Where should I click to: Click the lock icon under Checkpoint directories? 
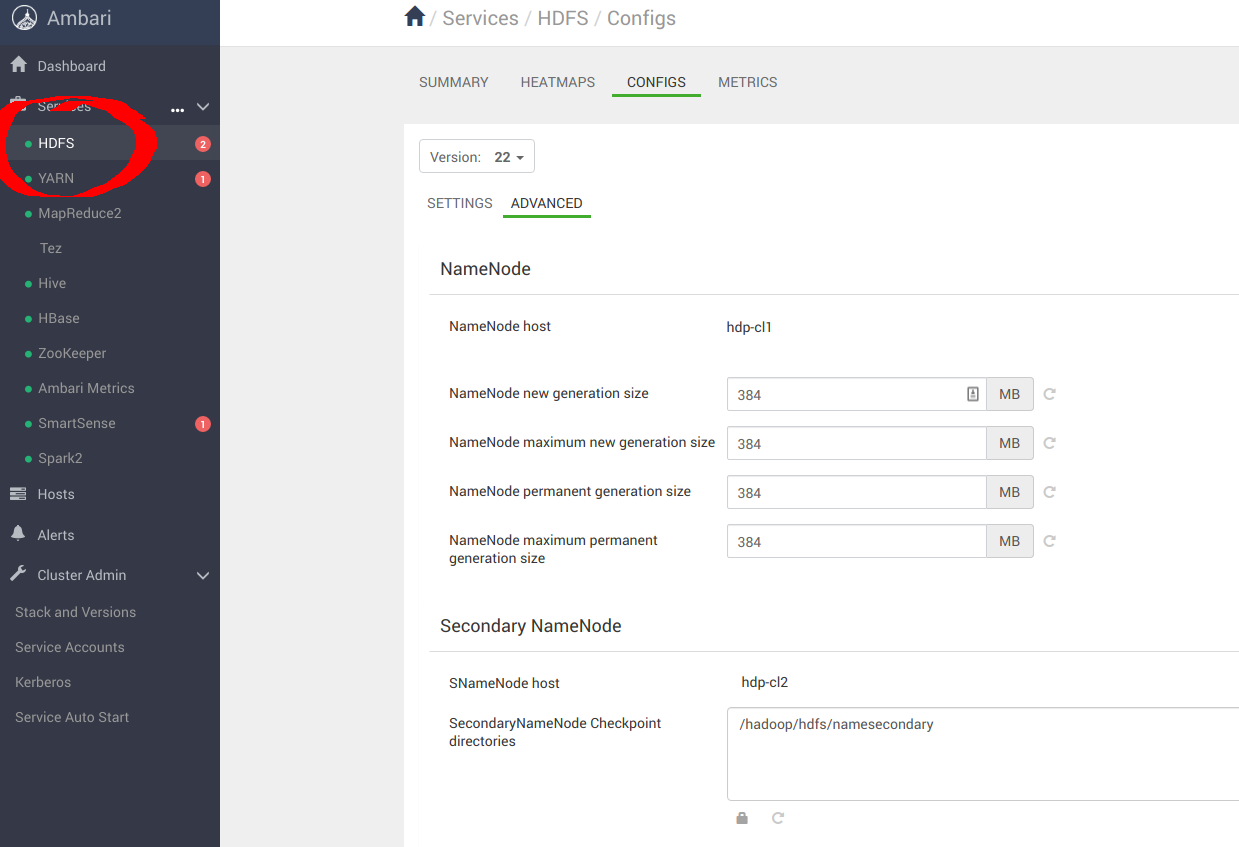pyautogui.click(x=741, y=817)
